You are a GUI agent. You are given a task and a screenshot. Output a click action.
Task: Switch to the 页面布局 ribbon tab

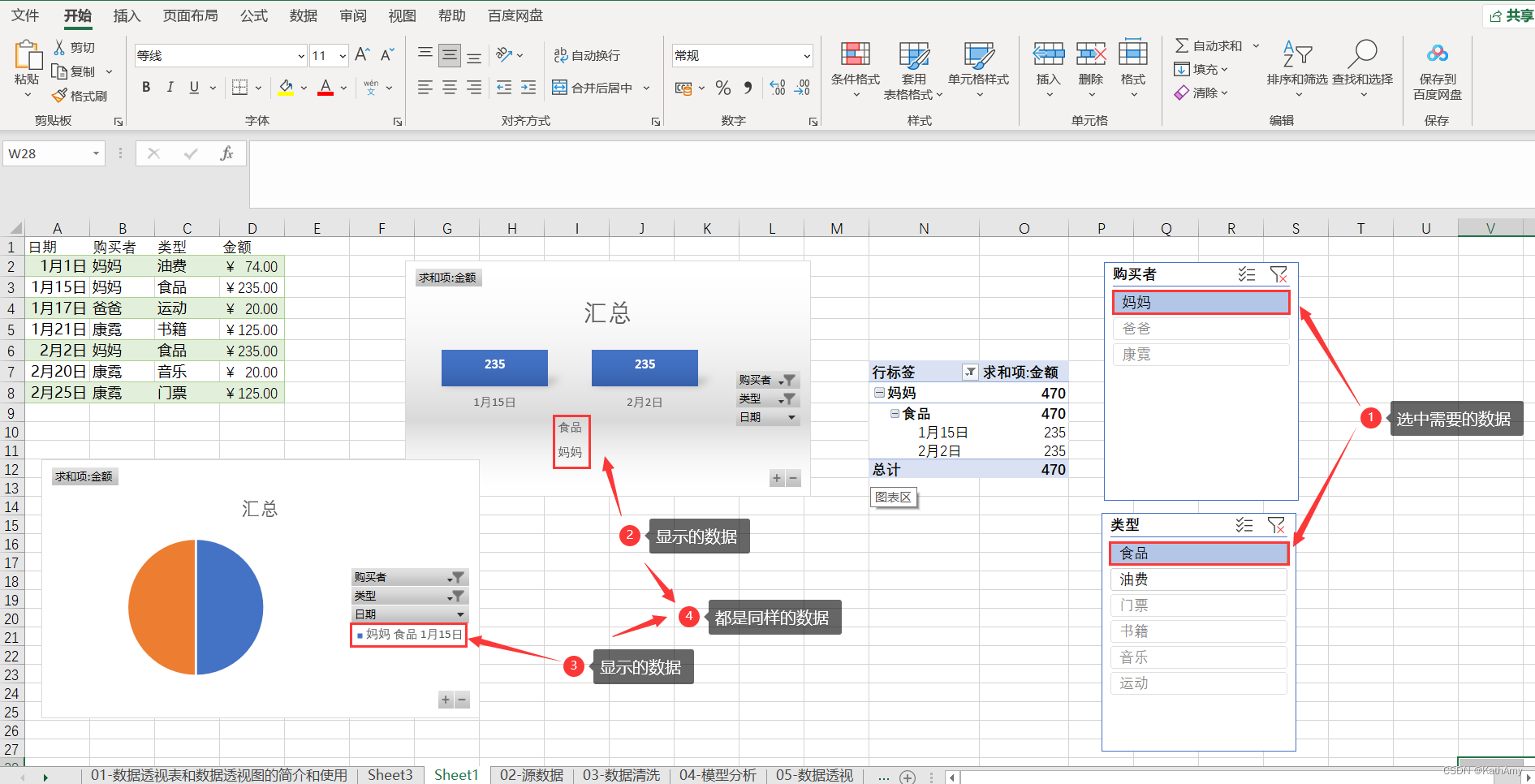pos(190,15)
